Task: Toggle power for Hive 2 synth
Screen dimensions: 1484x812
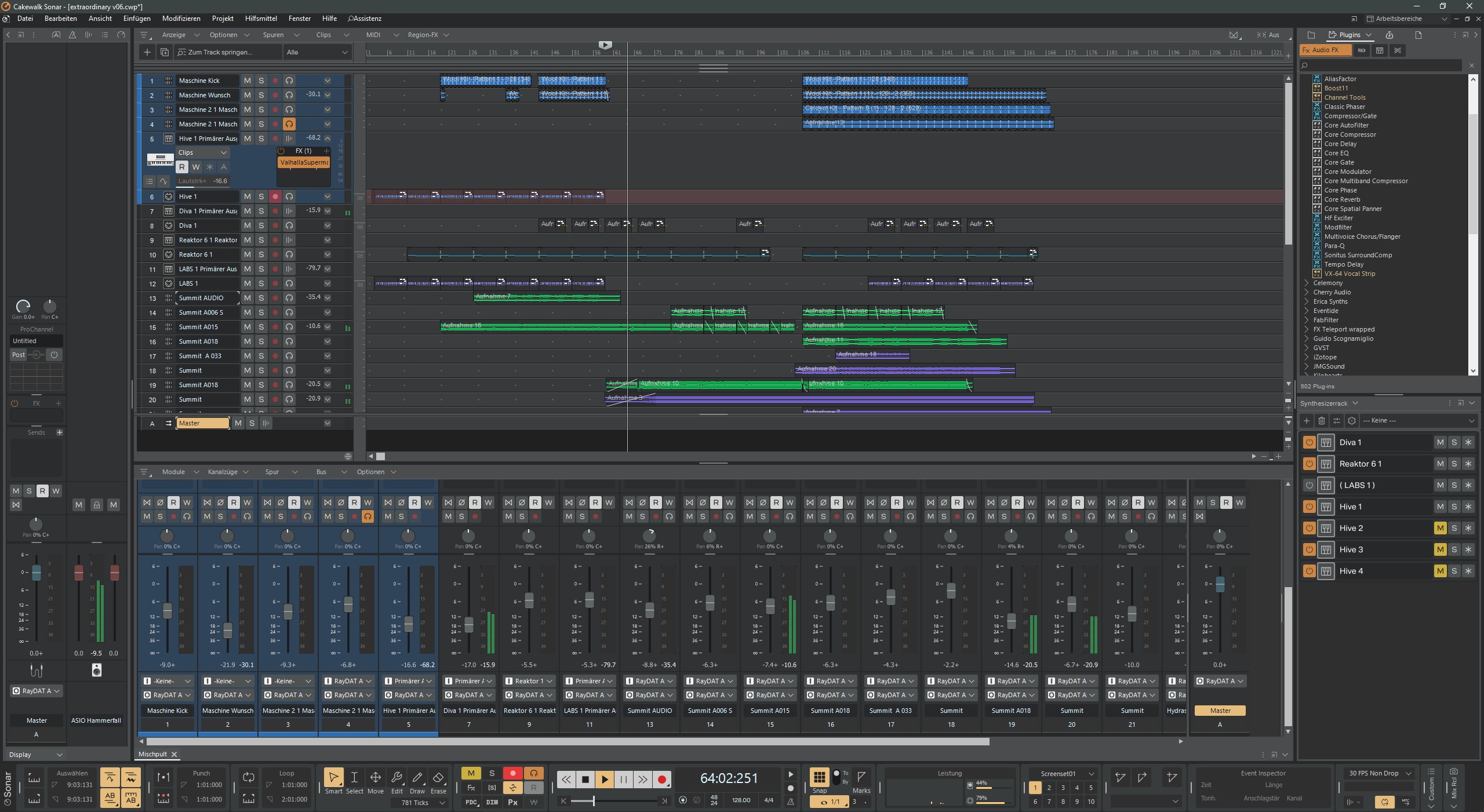Action: 1309,528
